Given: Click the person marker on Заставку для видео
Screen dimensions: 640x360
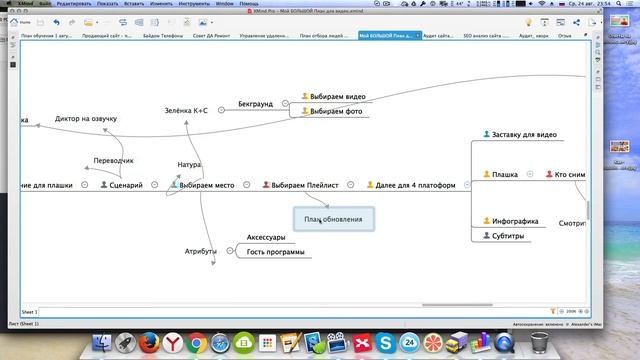Looking at the screenshot, I should (487, 134).
